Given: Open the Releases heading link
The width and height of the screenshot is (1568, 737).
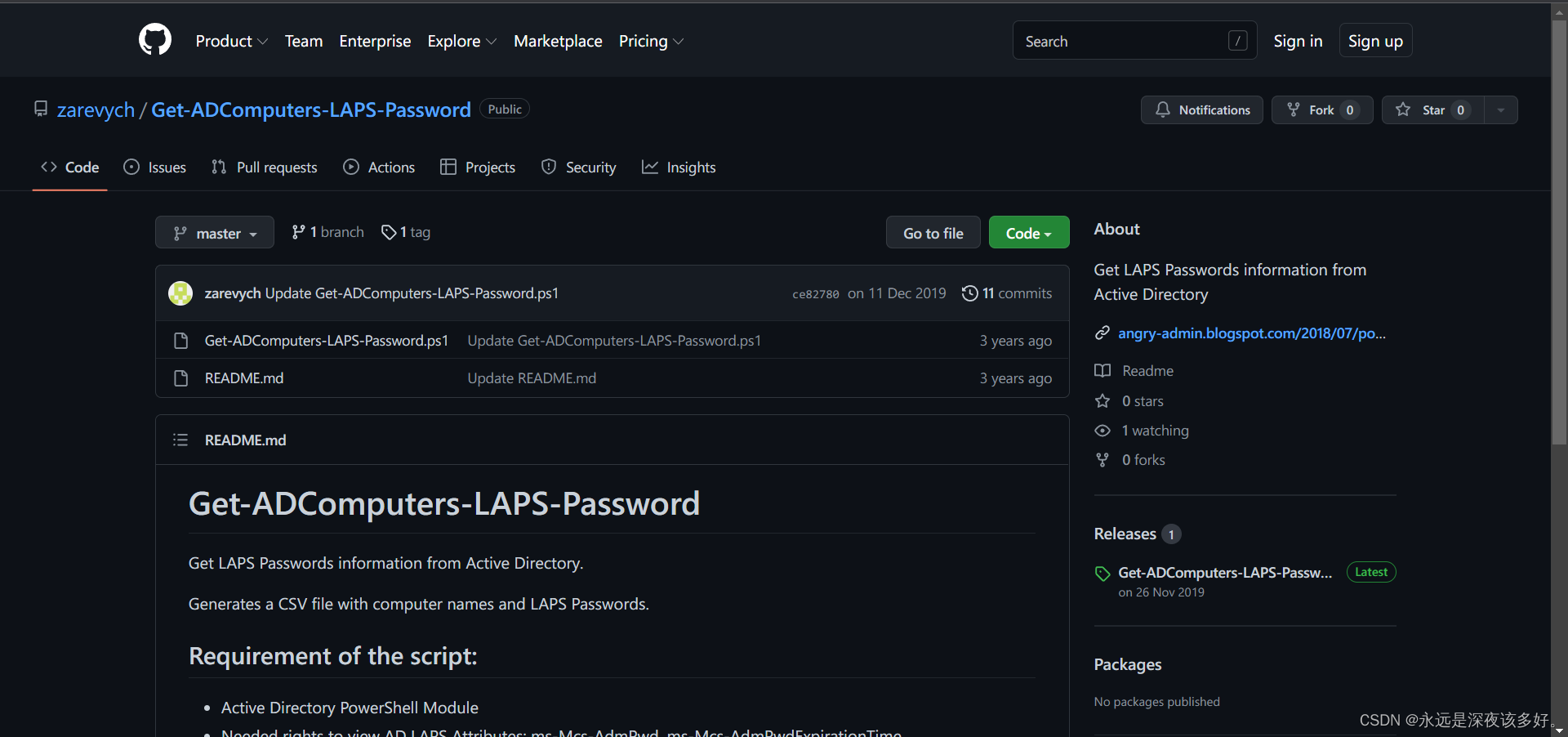Looking at the screenshot, I should point(1125,534).
